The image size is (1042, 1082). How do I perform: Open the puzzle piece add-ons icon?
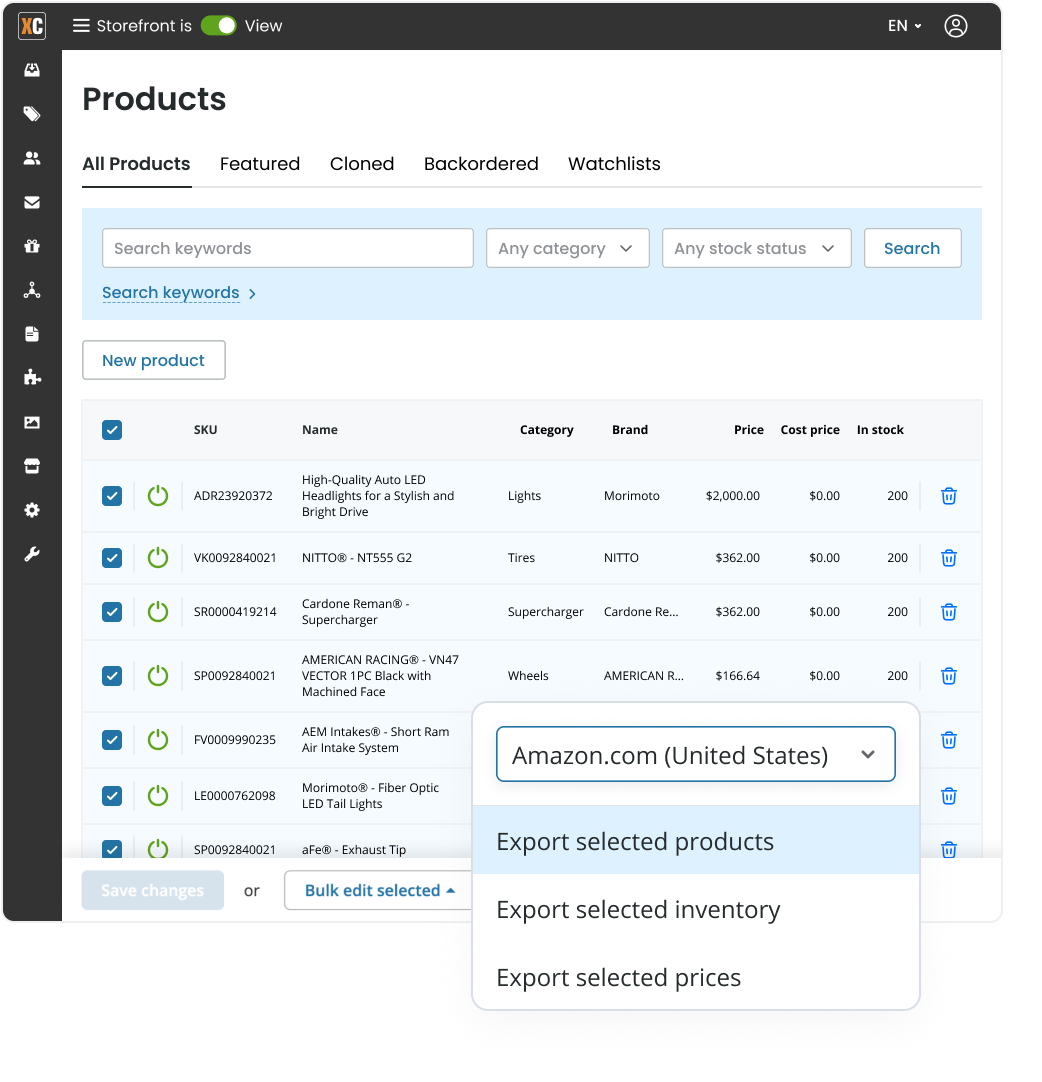[32, 377]
